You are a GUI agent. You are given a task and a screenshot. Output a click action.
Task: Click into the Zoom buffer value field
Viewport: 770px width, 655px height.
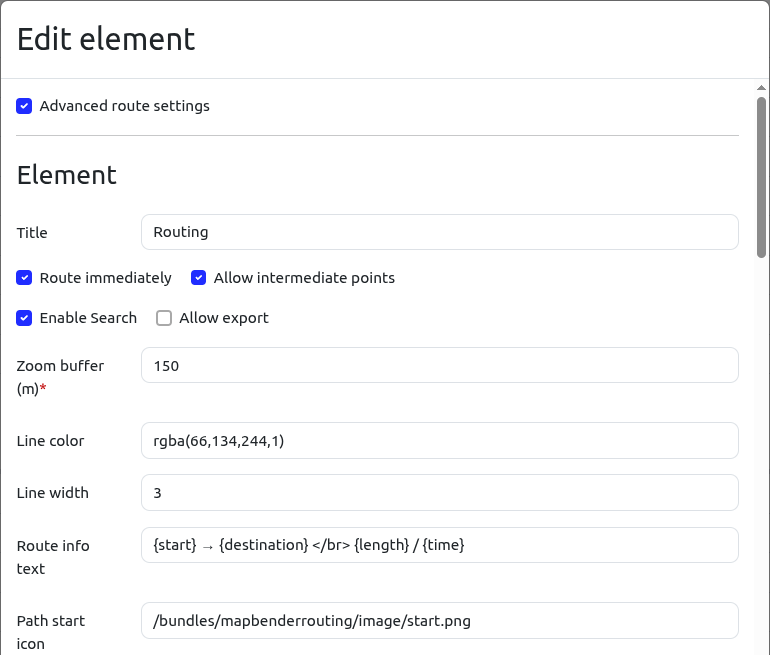click(x=439, y=365)
